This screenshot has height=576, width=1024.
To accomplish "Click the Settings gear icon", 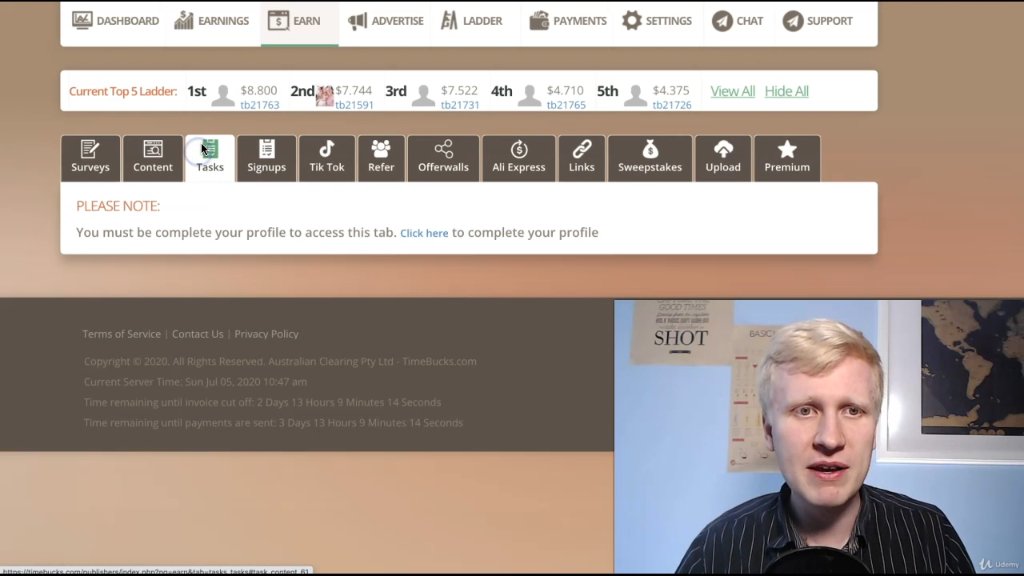I will click(x=632, y=20).
